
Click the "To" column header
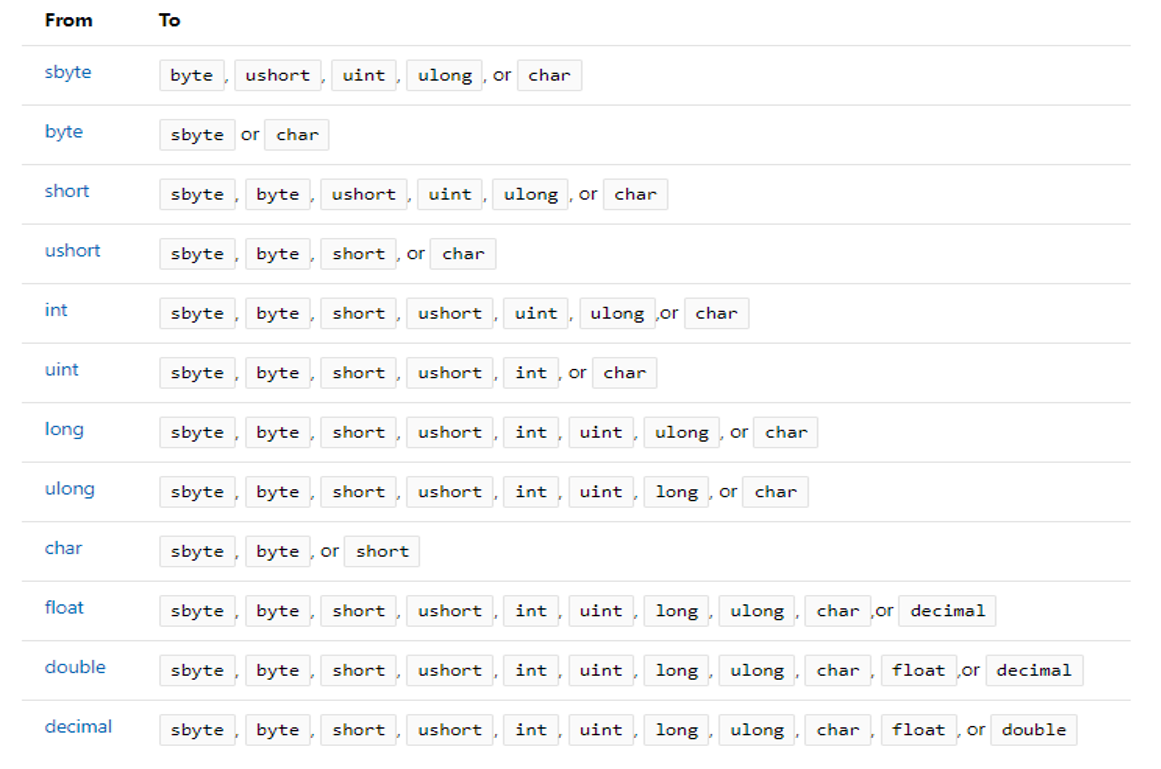click(169, 20)
